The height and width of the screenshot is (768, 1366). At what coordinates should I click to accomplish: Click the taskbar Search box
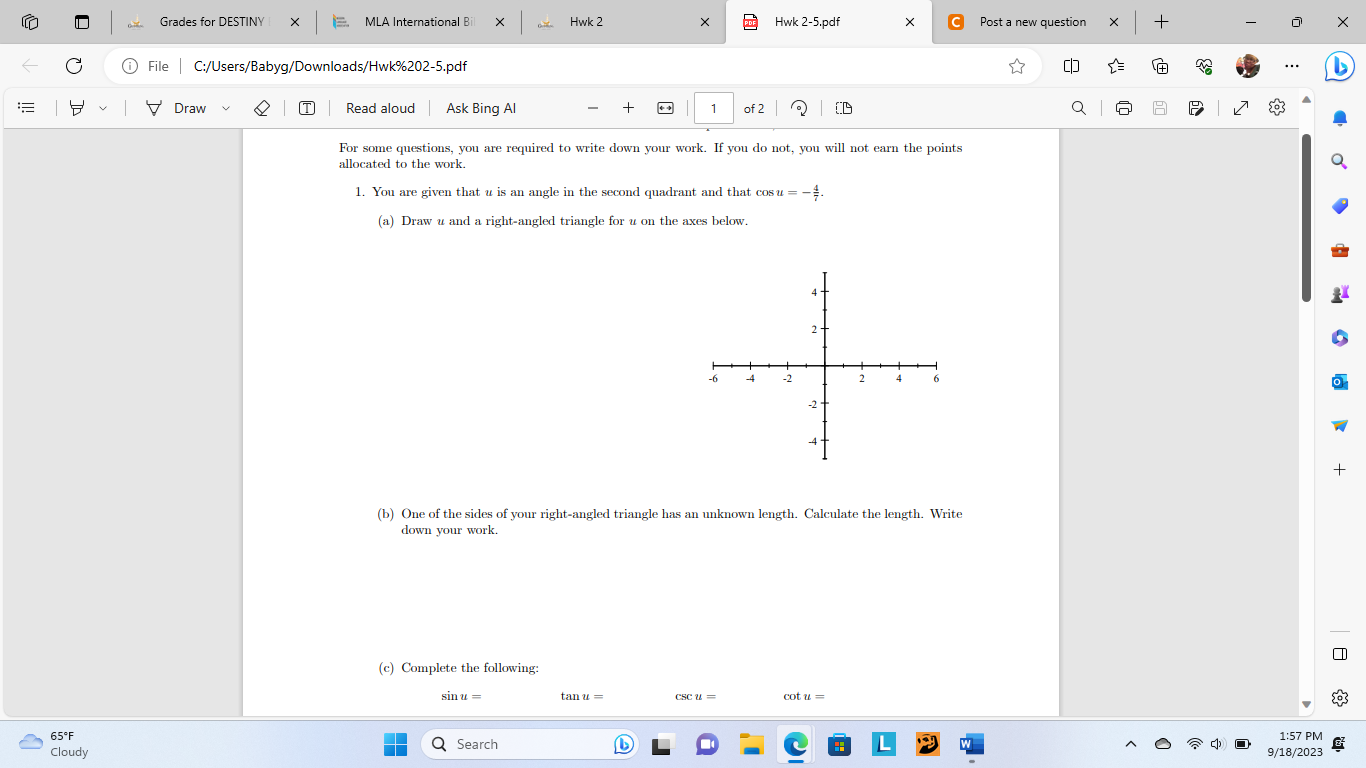tap(531, 744)
